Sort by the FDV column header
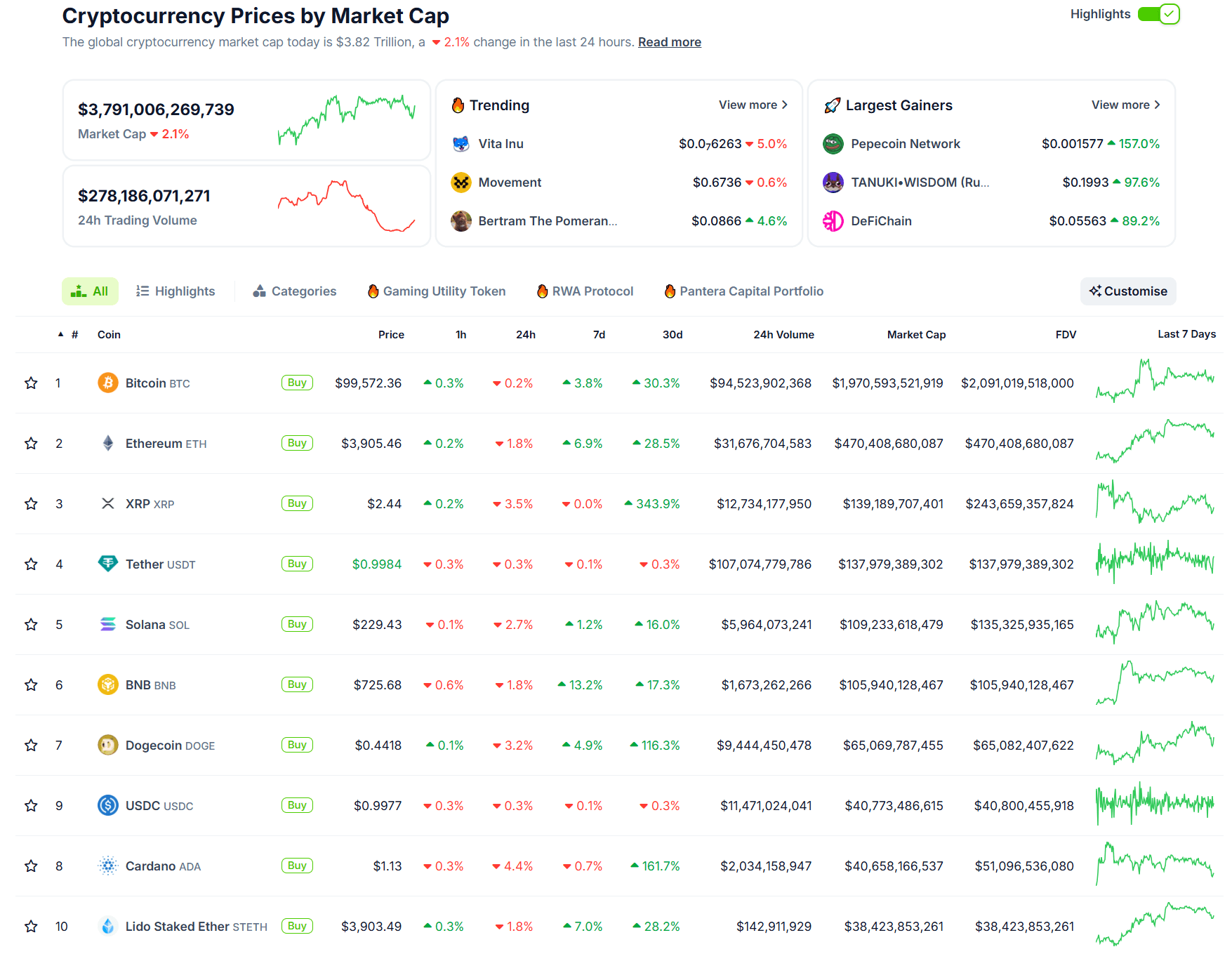 pyautogui.click(x=1066, y=335)
